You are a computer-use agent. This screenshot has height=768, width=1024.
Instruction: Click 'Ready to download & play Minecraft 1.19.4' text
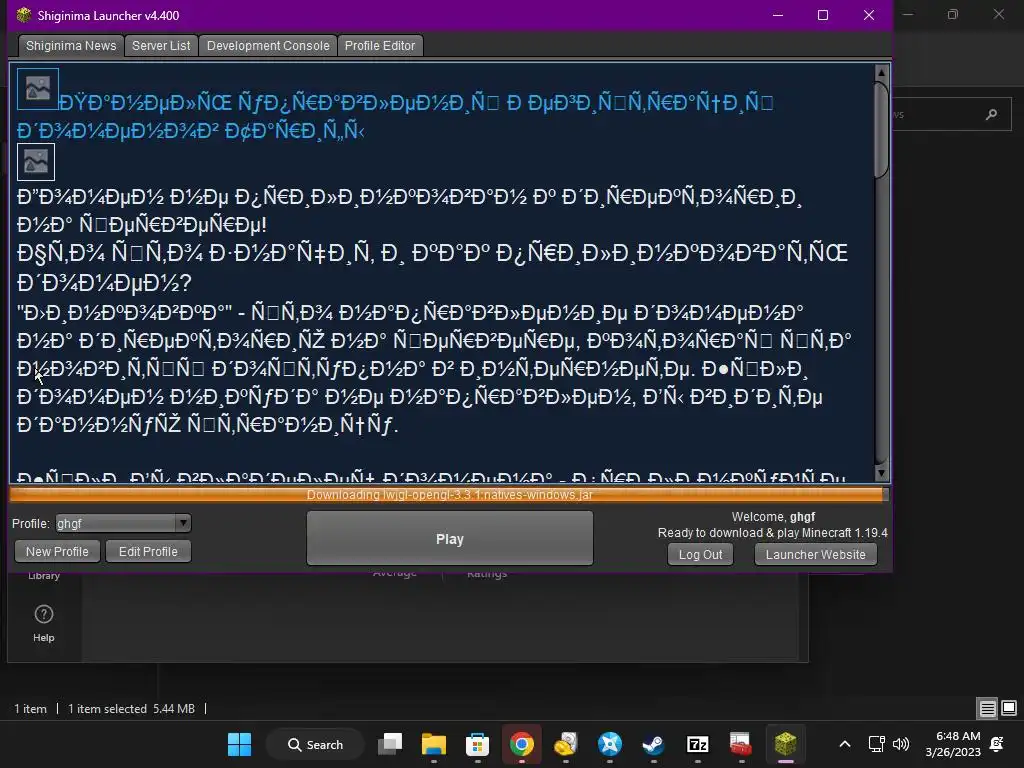click(773, 533)
